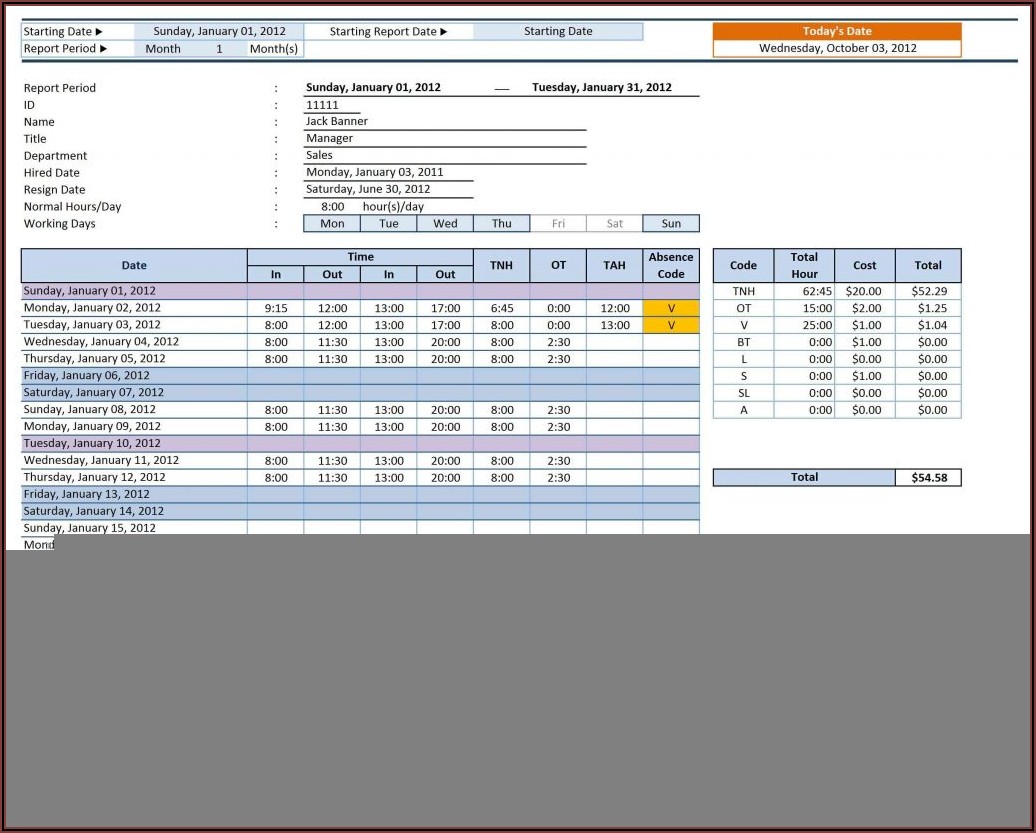Click the TNH cost $20.00 cell
The height and width of the screenshot is (833, 1036).
[x=864, y=291]
